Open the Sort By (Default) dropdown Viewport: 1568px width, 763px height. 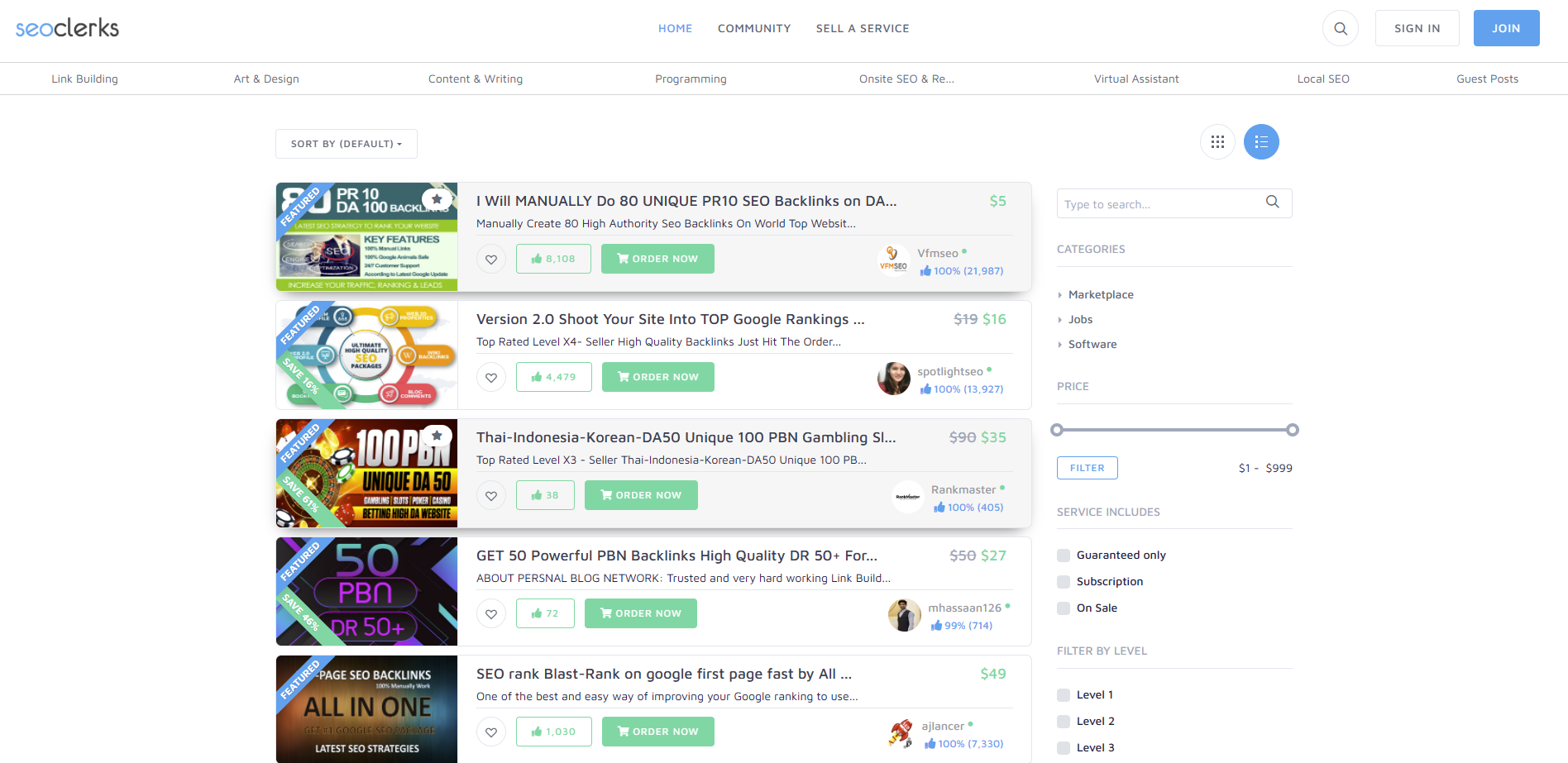[x=347, y=144]
